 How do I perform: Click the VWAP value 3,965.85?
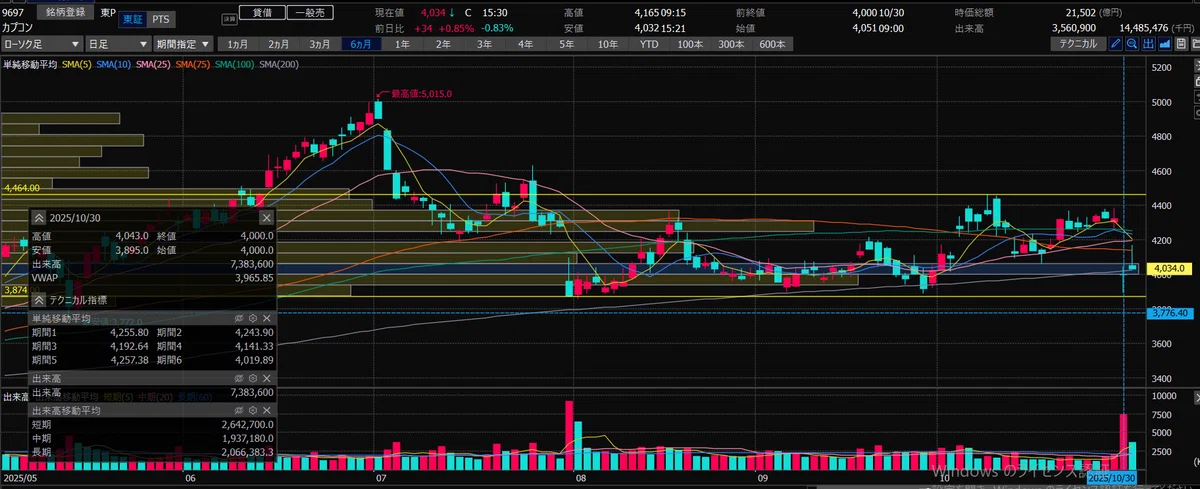(x=253, y=277)
